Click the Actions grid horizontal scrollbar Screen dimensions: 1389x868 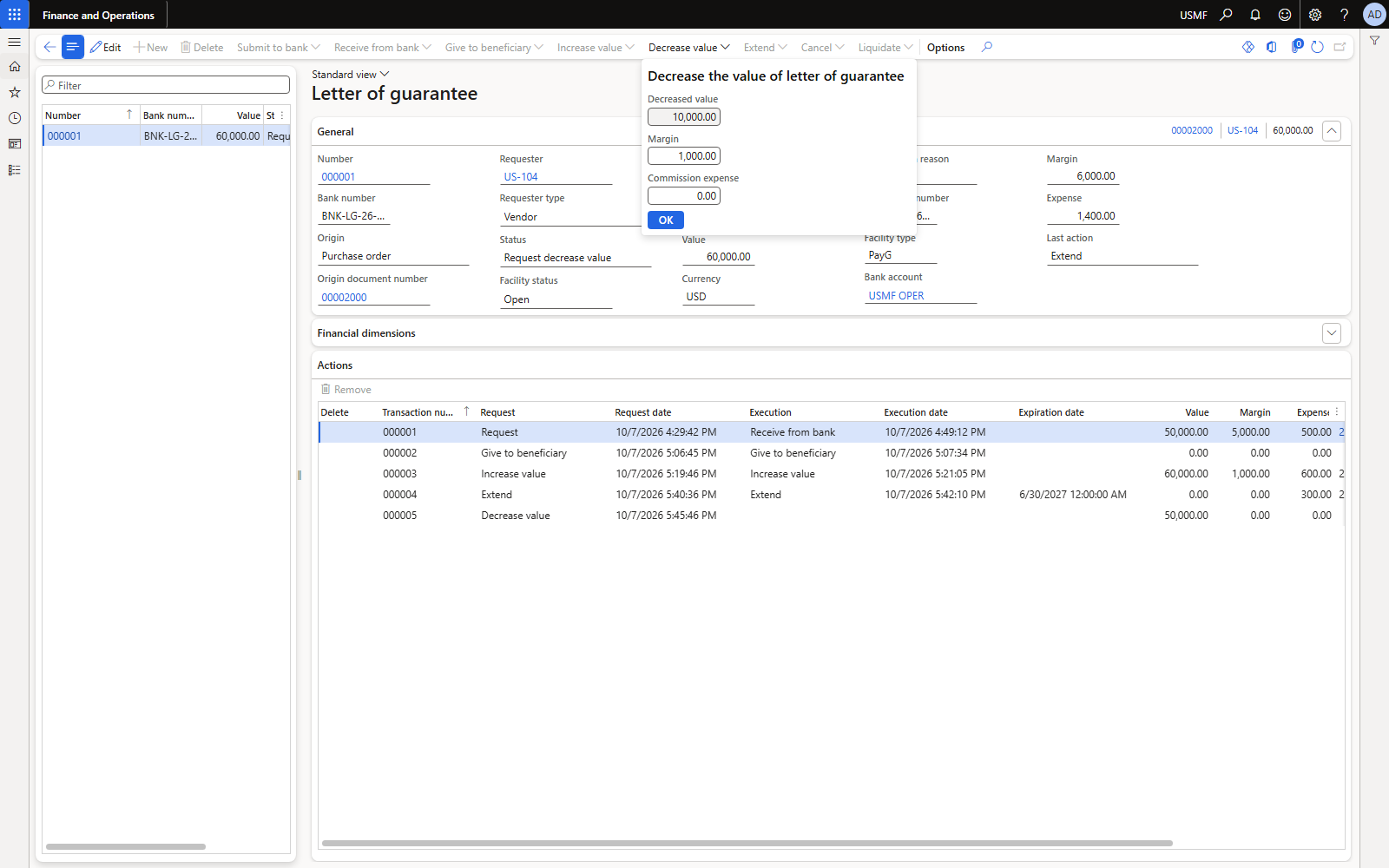coord(747,843)
